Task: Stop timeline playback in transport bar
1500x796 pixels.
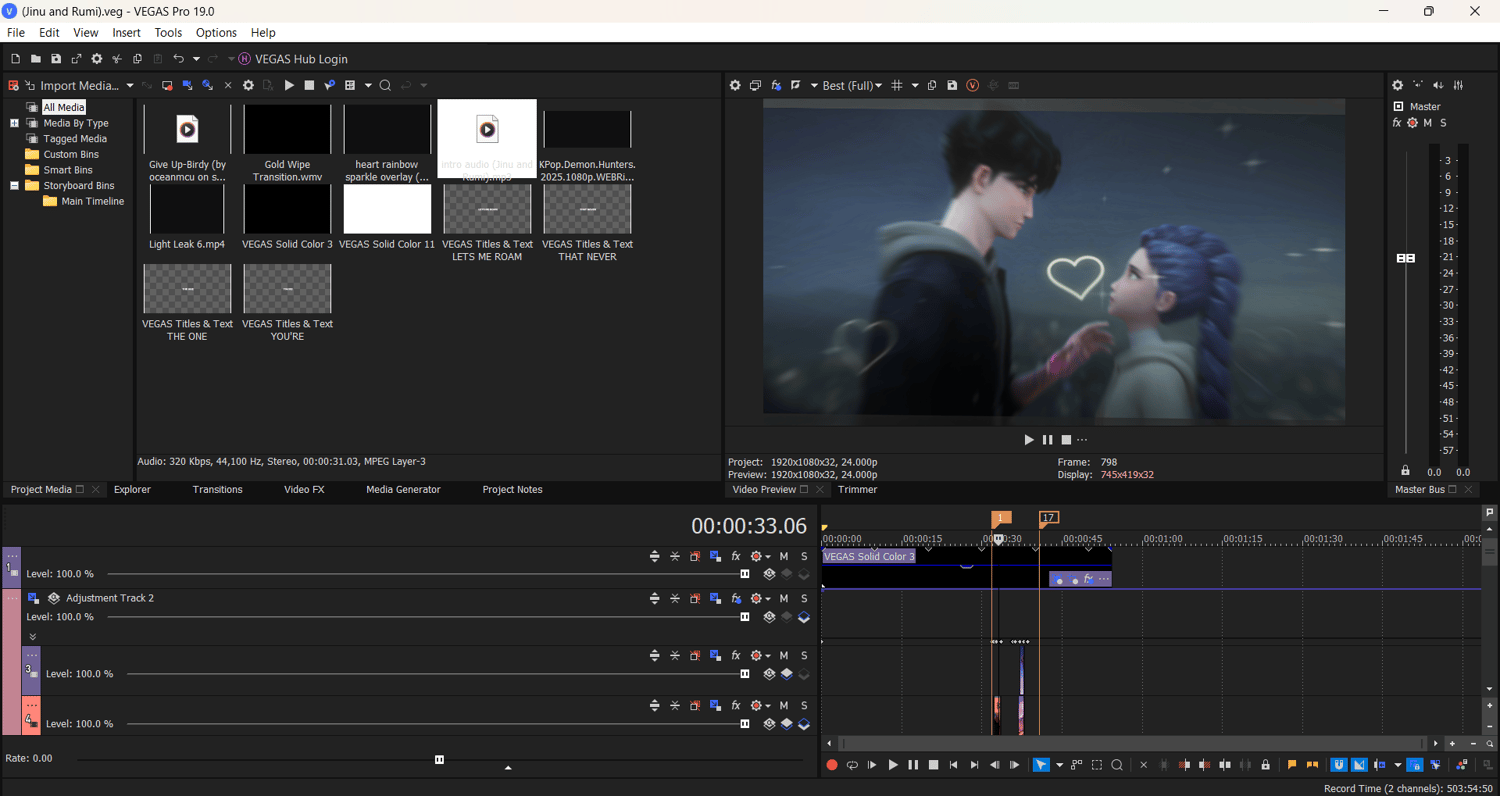Action: [x=933, y=765]
